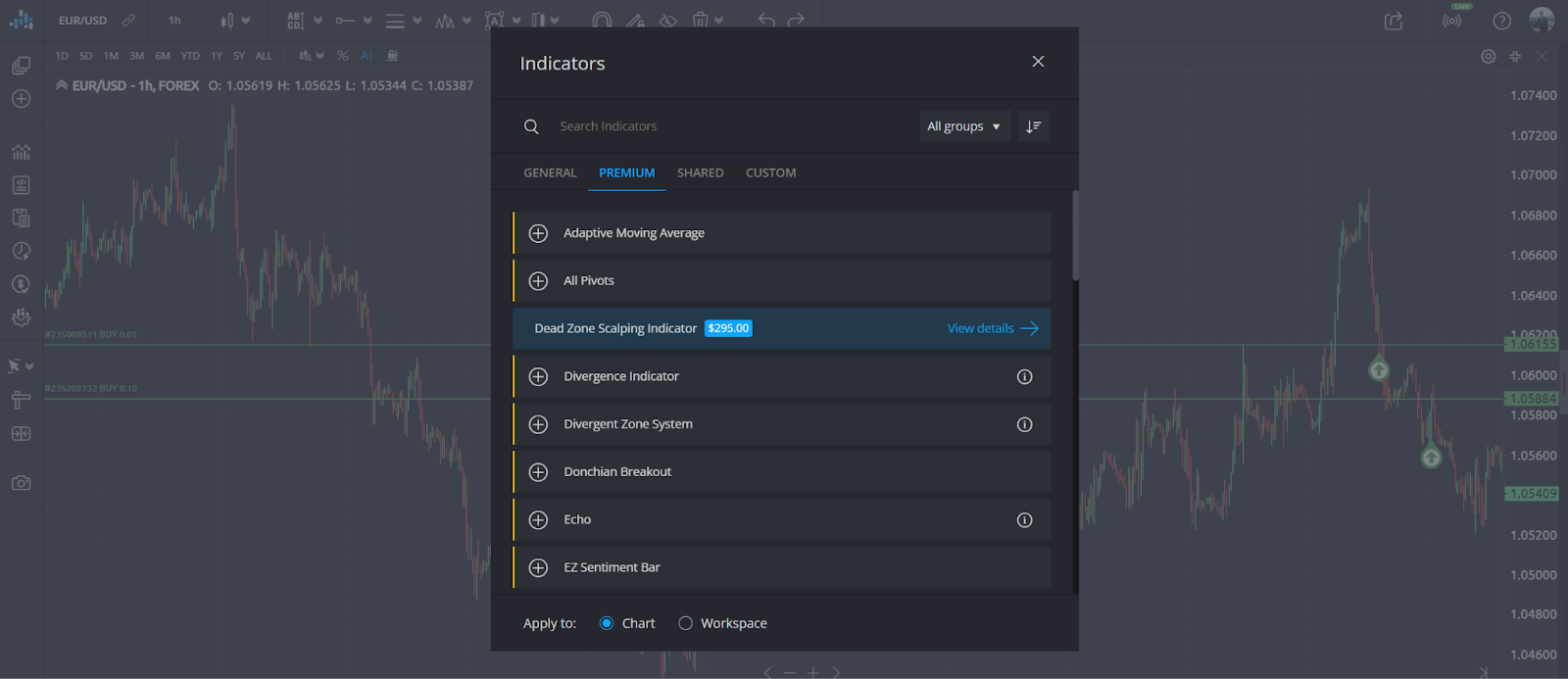1568x679 pixels.
Task: Select the 1D range button
Action: pos(62,56)
